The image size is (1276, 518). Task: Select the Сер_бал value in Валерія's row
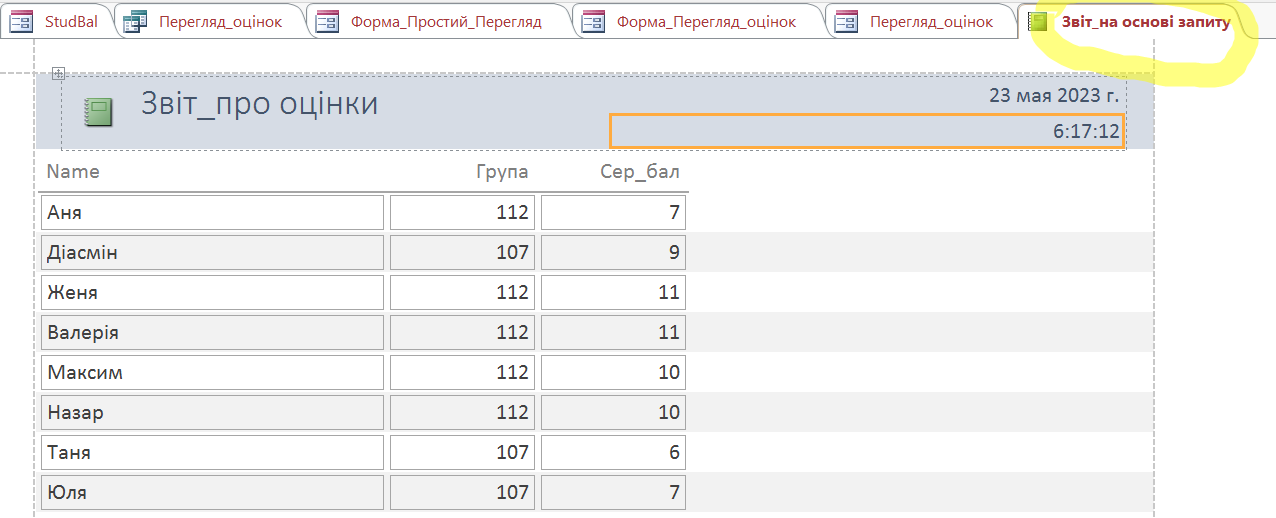coord(613,332)
